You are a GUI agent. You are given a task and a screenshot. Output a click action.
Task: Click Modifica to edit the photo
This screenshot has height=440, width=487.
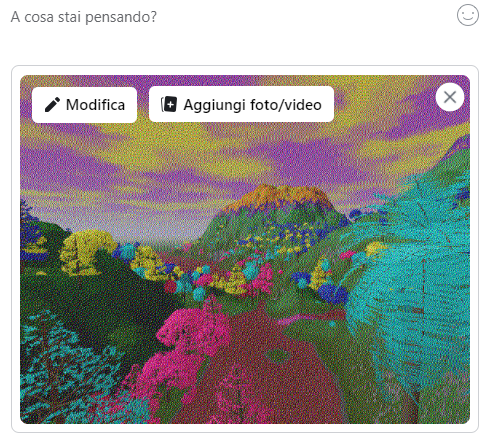tap(84, 105)
